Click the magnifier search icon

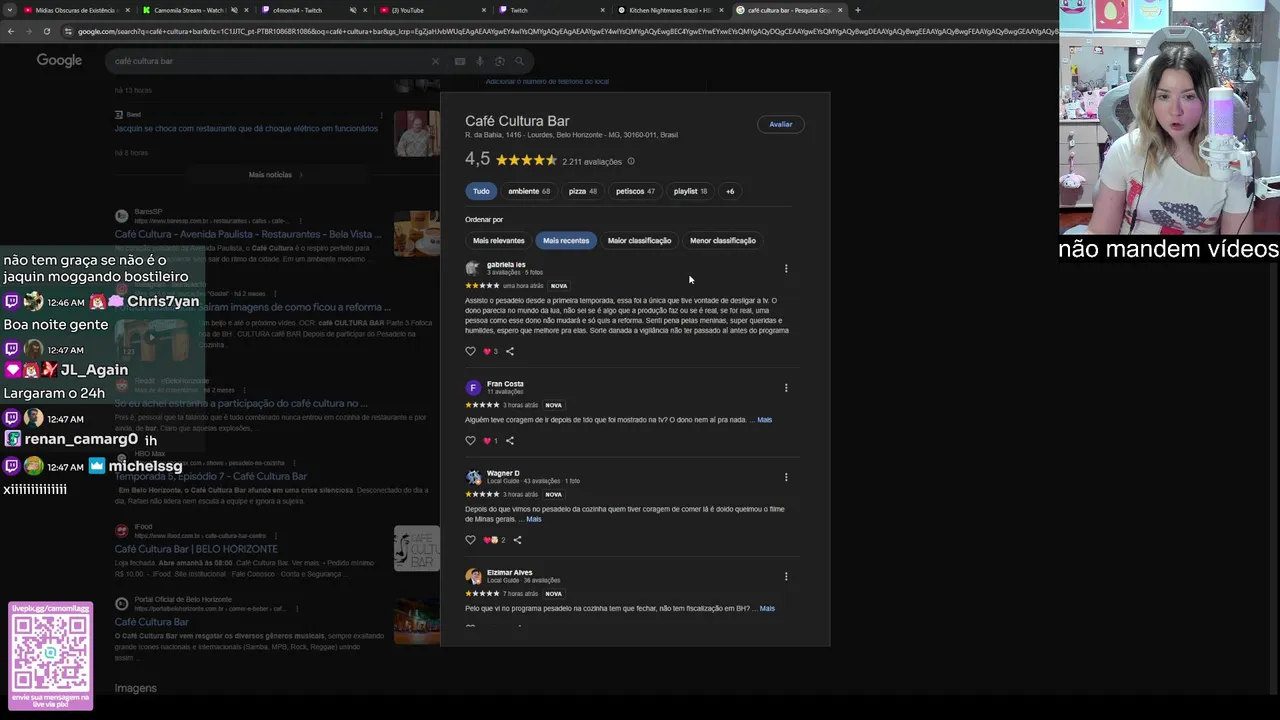[x=519, y=61]
